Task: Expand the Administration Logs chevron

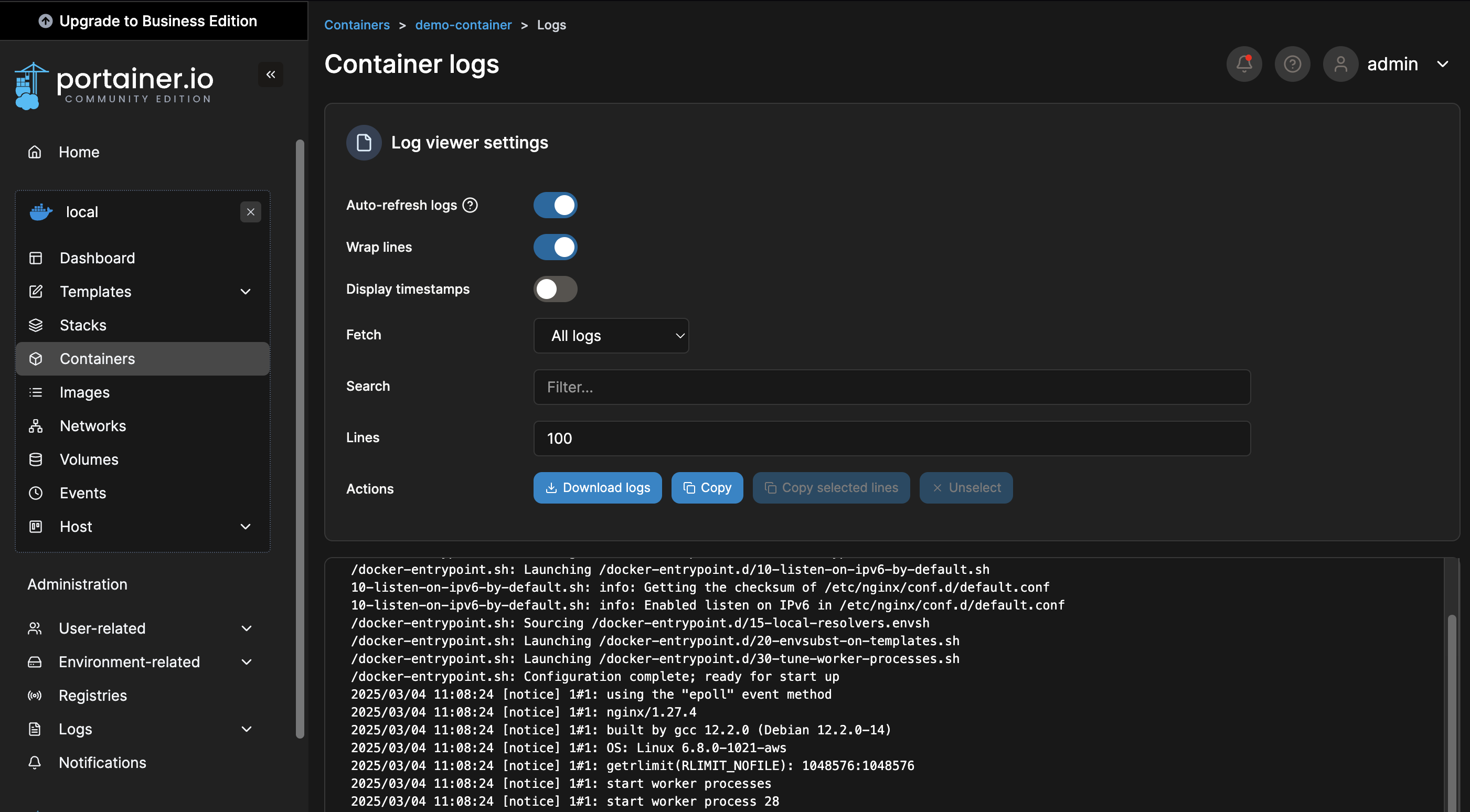Action: (x=247, y=730)
